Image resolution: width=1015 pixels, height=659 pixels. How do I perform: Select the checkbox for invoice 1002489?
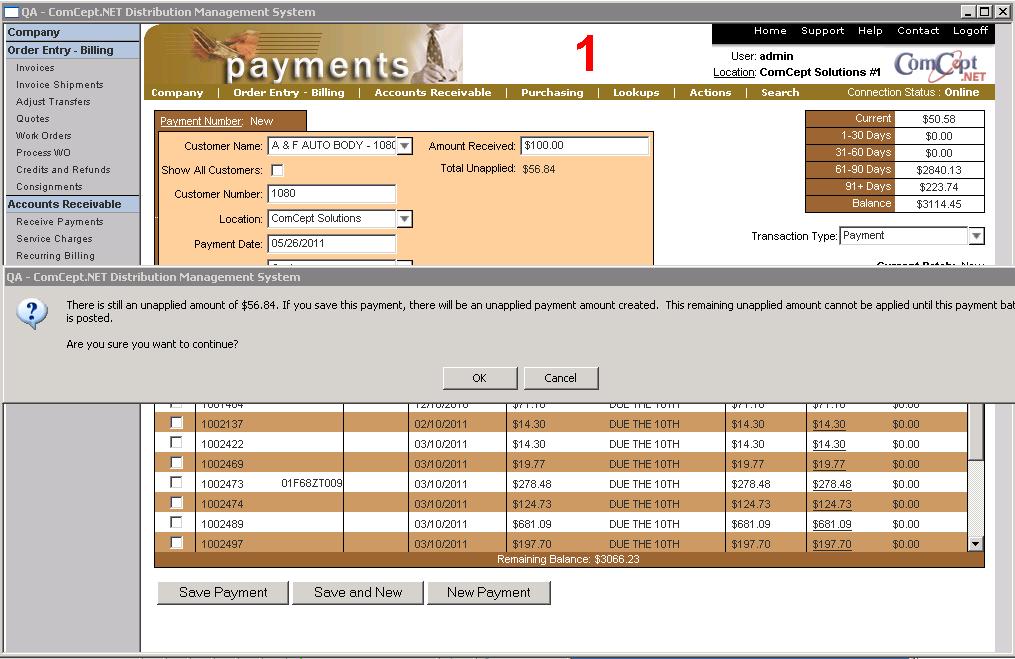(x=177, y=523)
